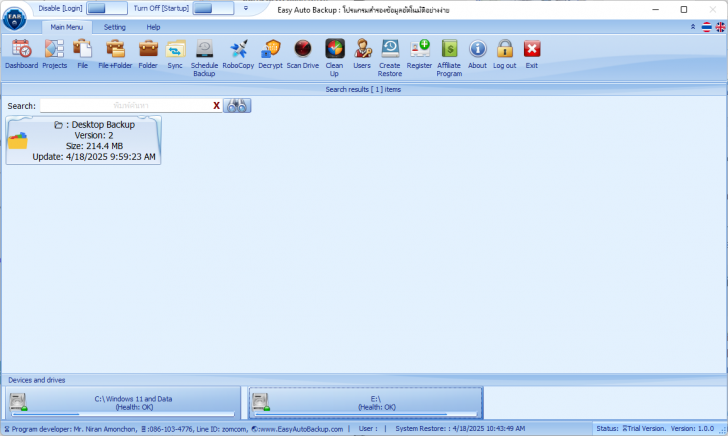Click the 'Devices and drives' label
Screen dimensions: 728x436
pyautogui.click(x=37, y=380)
